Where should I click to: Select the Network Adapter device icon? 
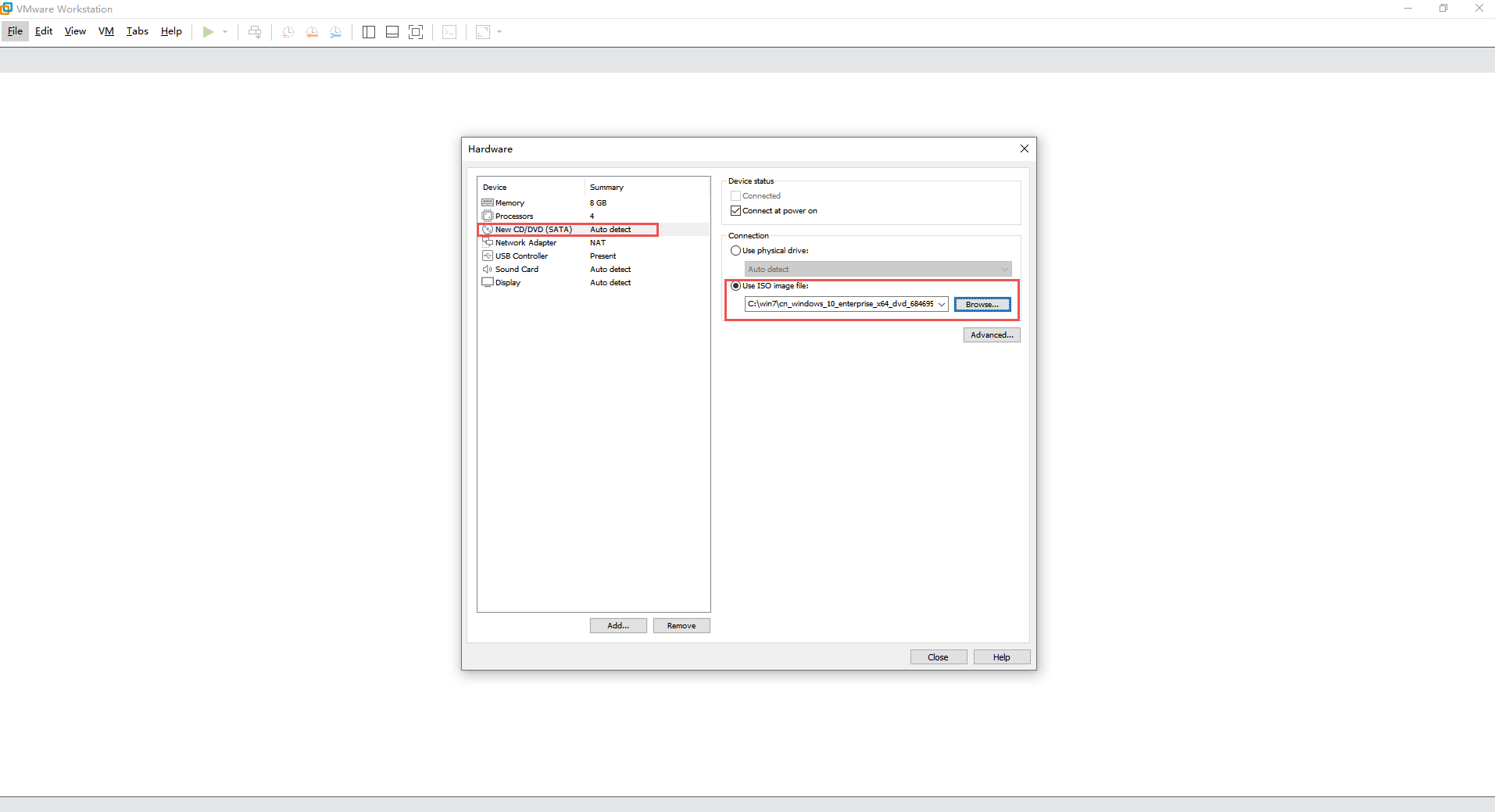point(488,242)
